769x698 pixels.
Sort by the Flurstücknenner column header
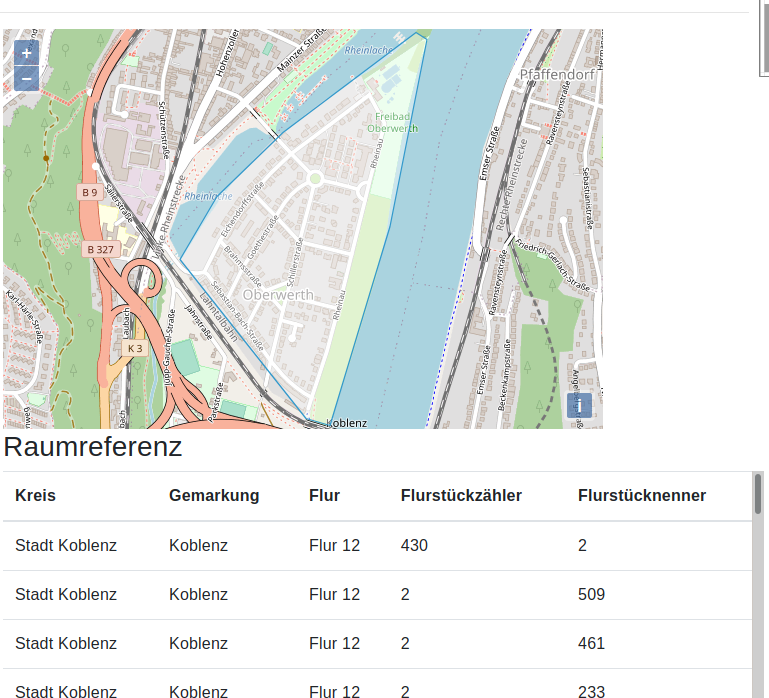pos(642,495)
